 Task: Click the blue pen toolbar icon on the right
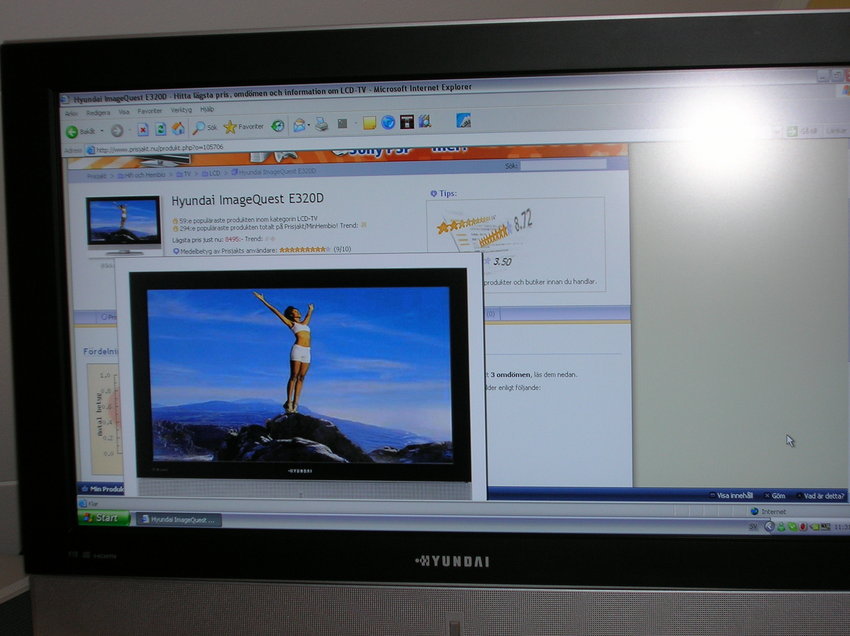[463, 120]
